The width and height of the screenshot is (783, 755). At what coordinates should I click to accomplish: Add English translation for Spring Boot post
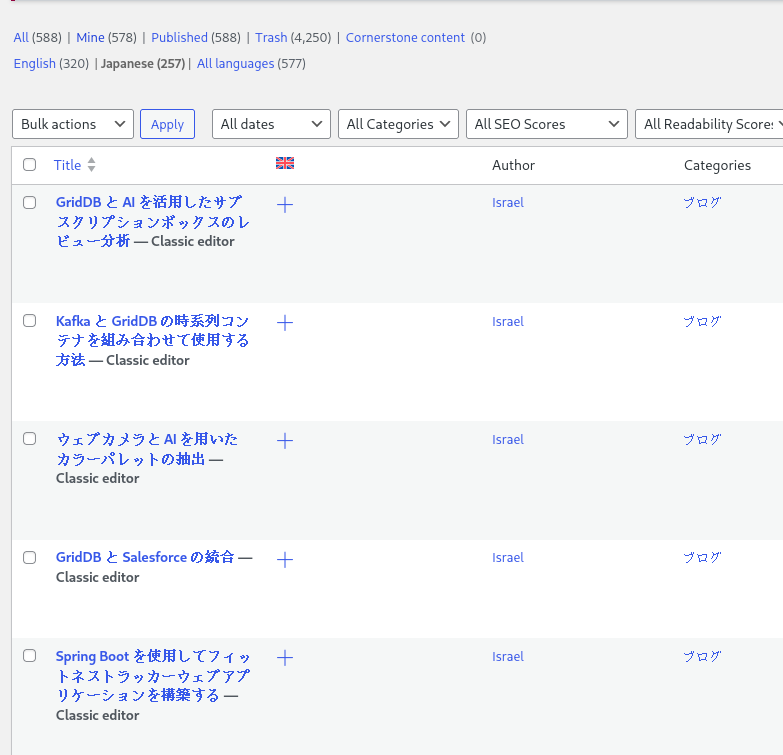click(285, 658)
